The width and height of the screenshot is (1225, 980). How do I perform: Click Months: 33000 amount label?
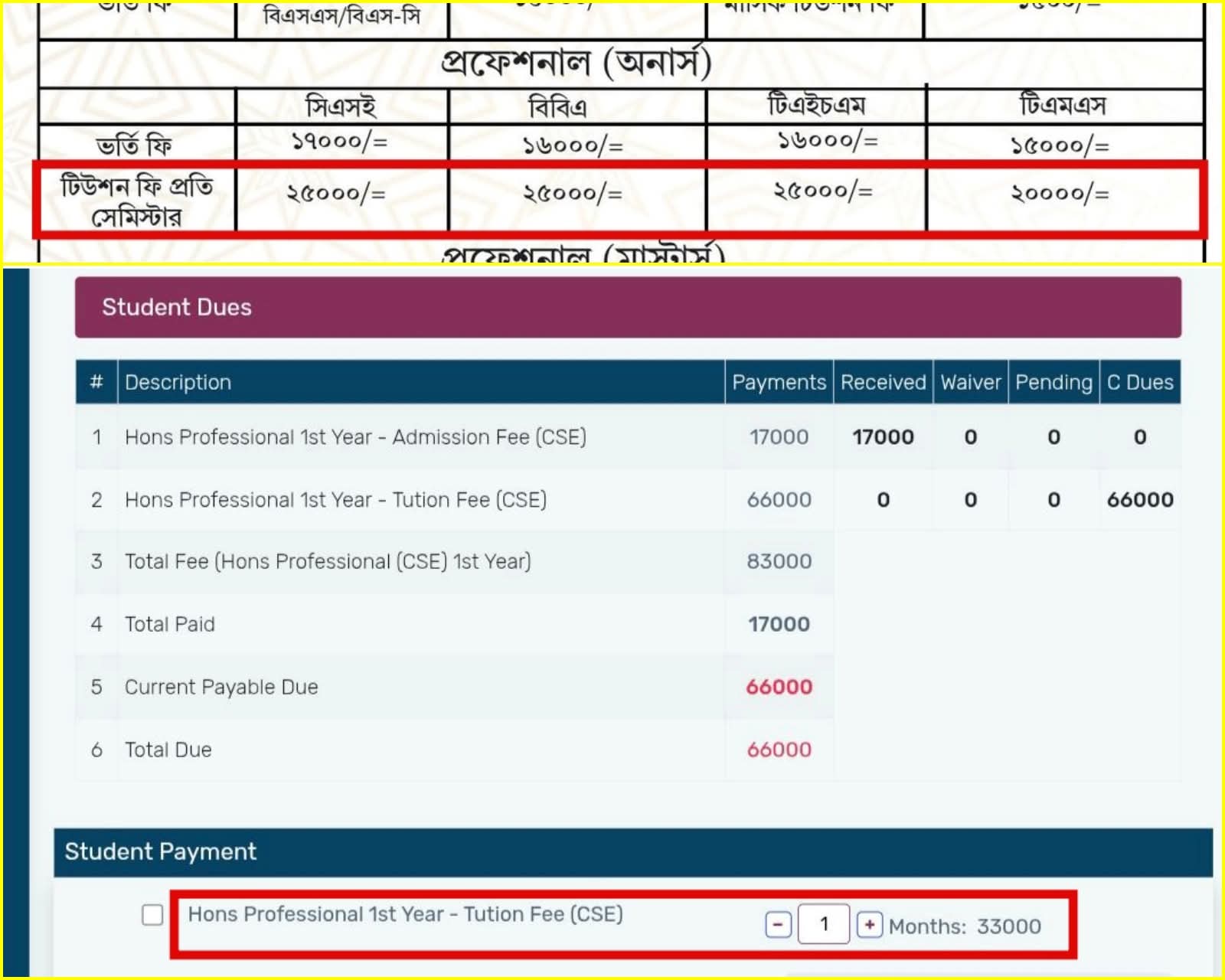click(x=965, y=926)
